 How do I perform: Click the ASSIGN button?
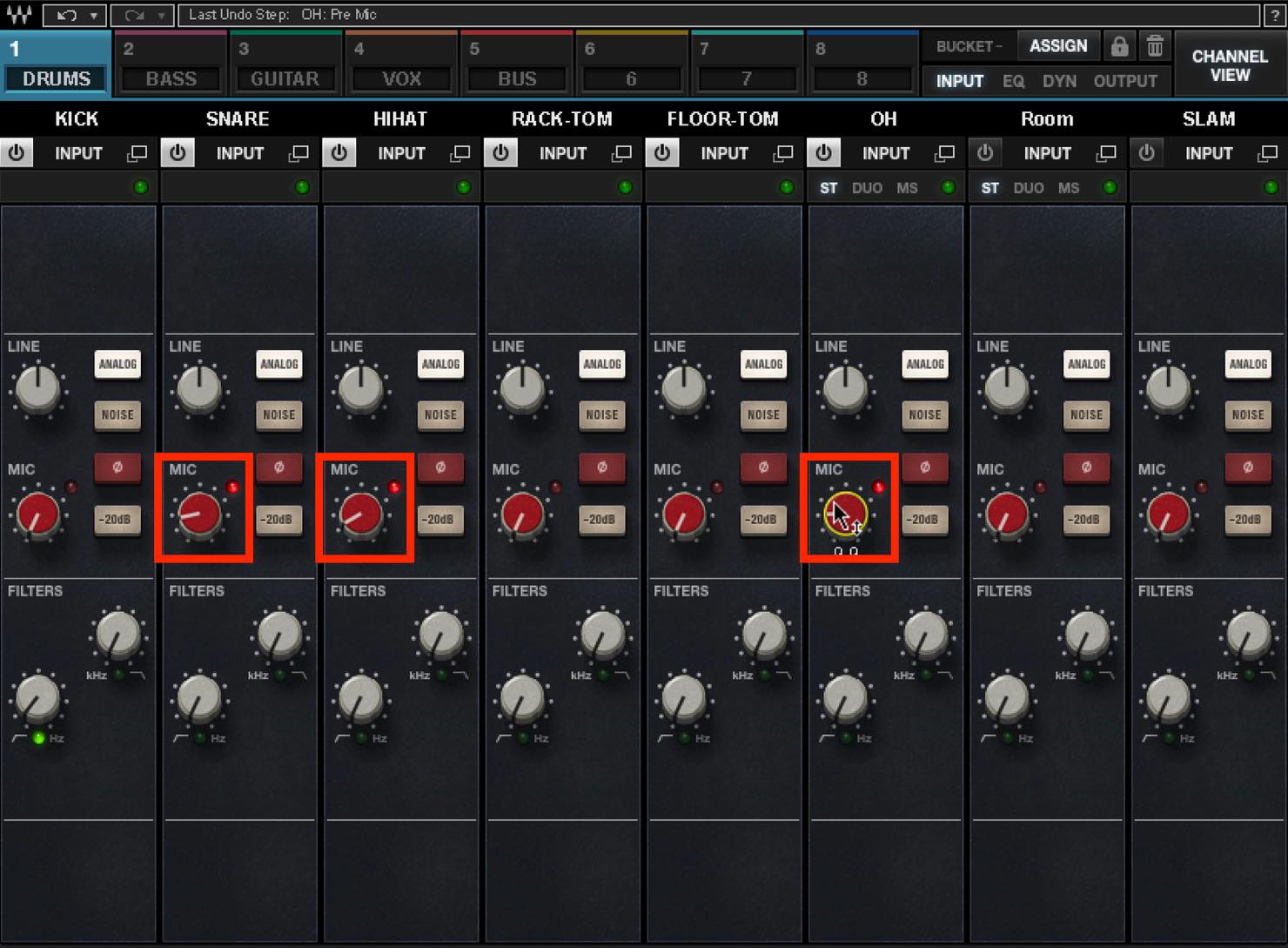tap(1058, 46)
